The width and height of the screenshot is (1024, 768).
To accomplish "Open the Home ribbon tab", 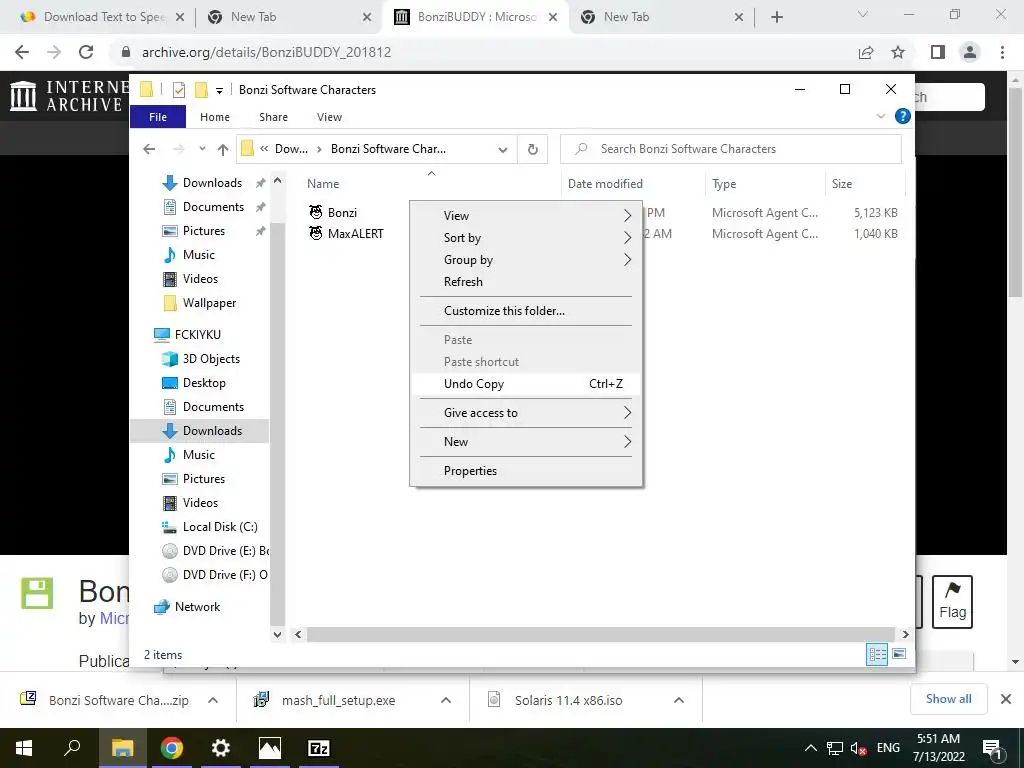I will pyautogui.click(x=215, y=117).
